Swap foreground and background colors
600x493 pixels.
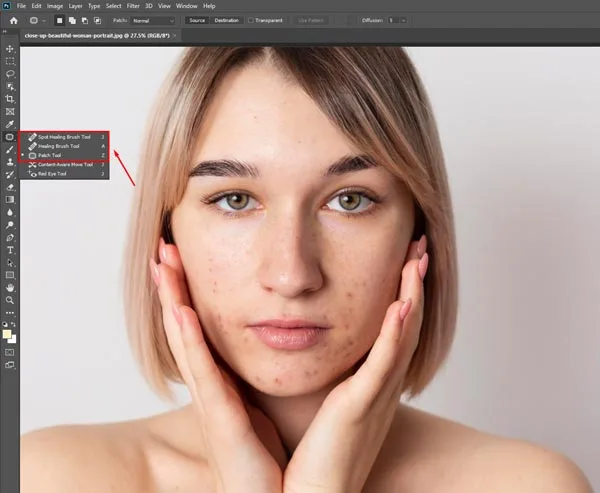tap(13, 324)
